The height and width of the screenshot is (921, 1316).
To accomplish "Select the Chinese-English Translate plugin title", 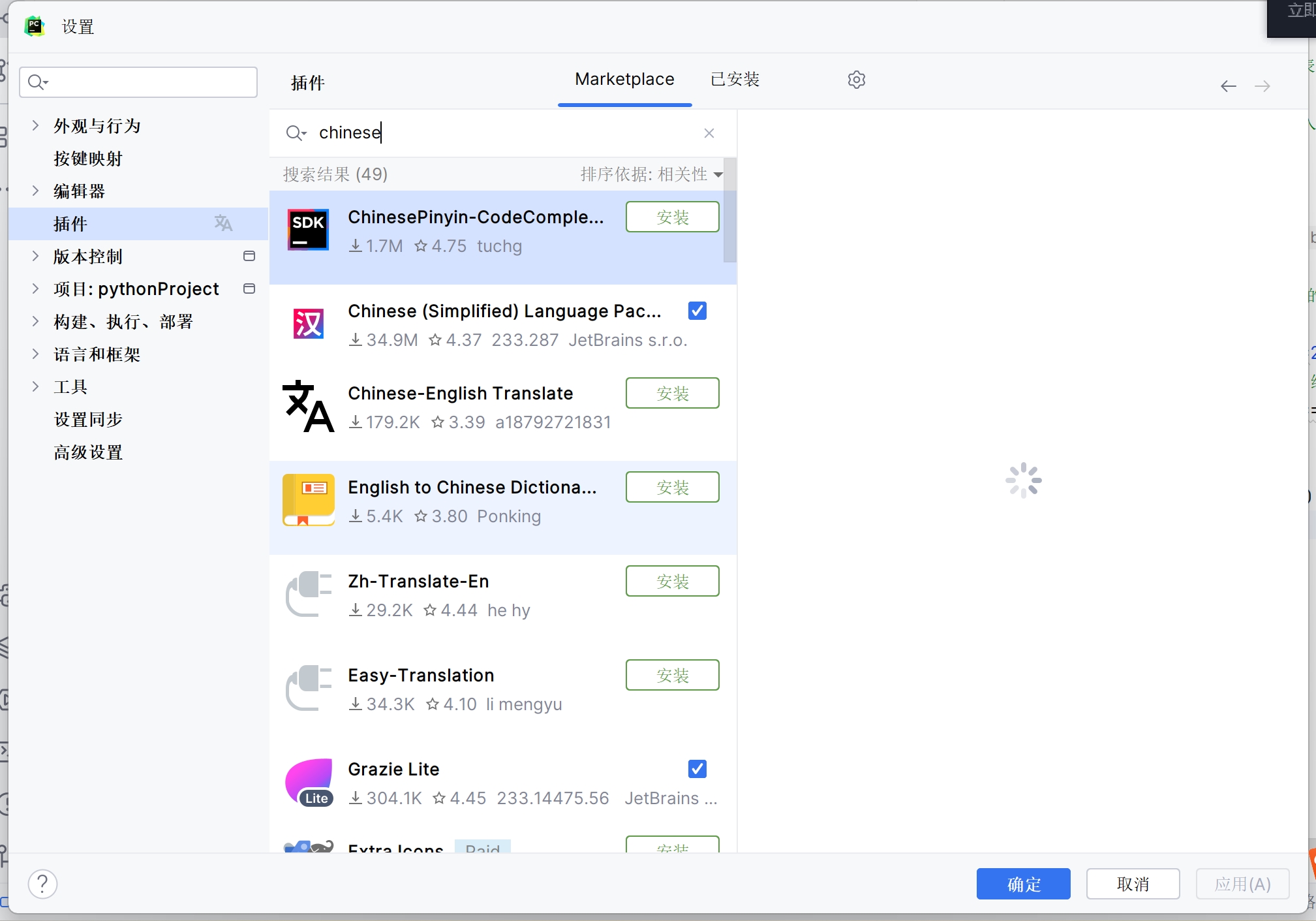I will 460,394.
